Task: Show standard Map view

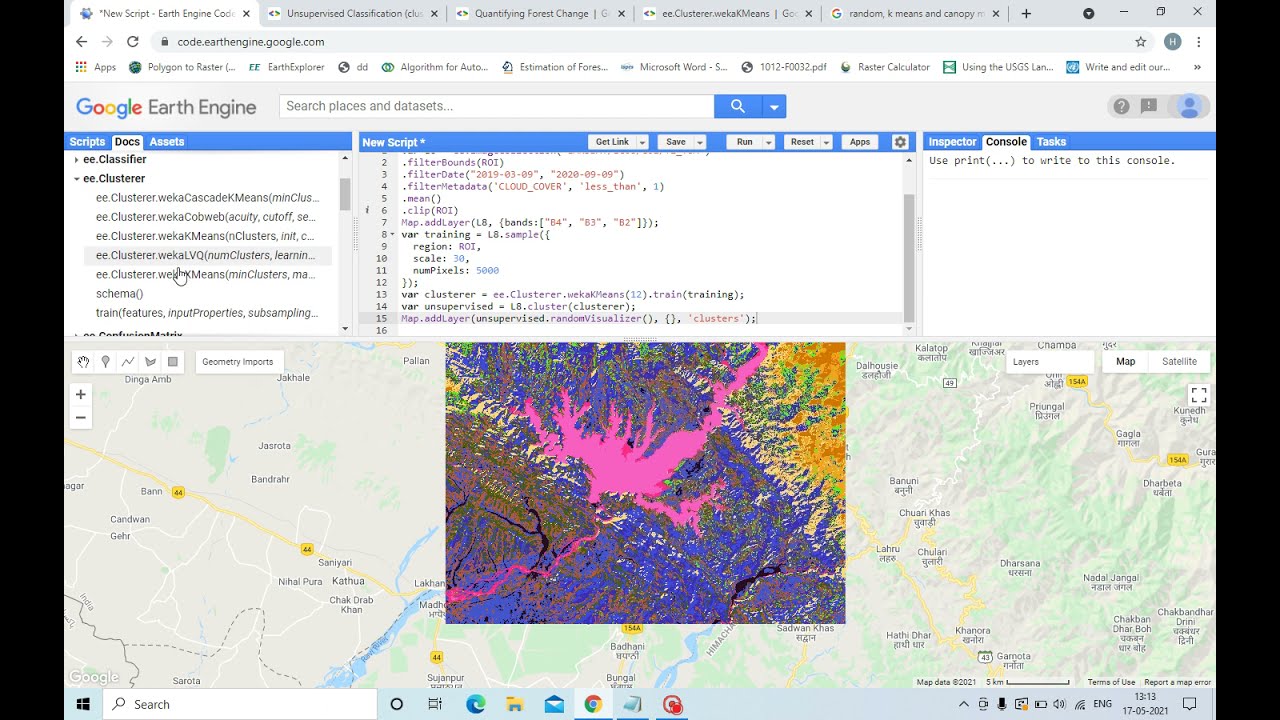Action: click(1126, 362)
